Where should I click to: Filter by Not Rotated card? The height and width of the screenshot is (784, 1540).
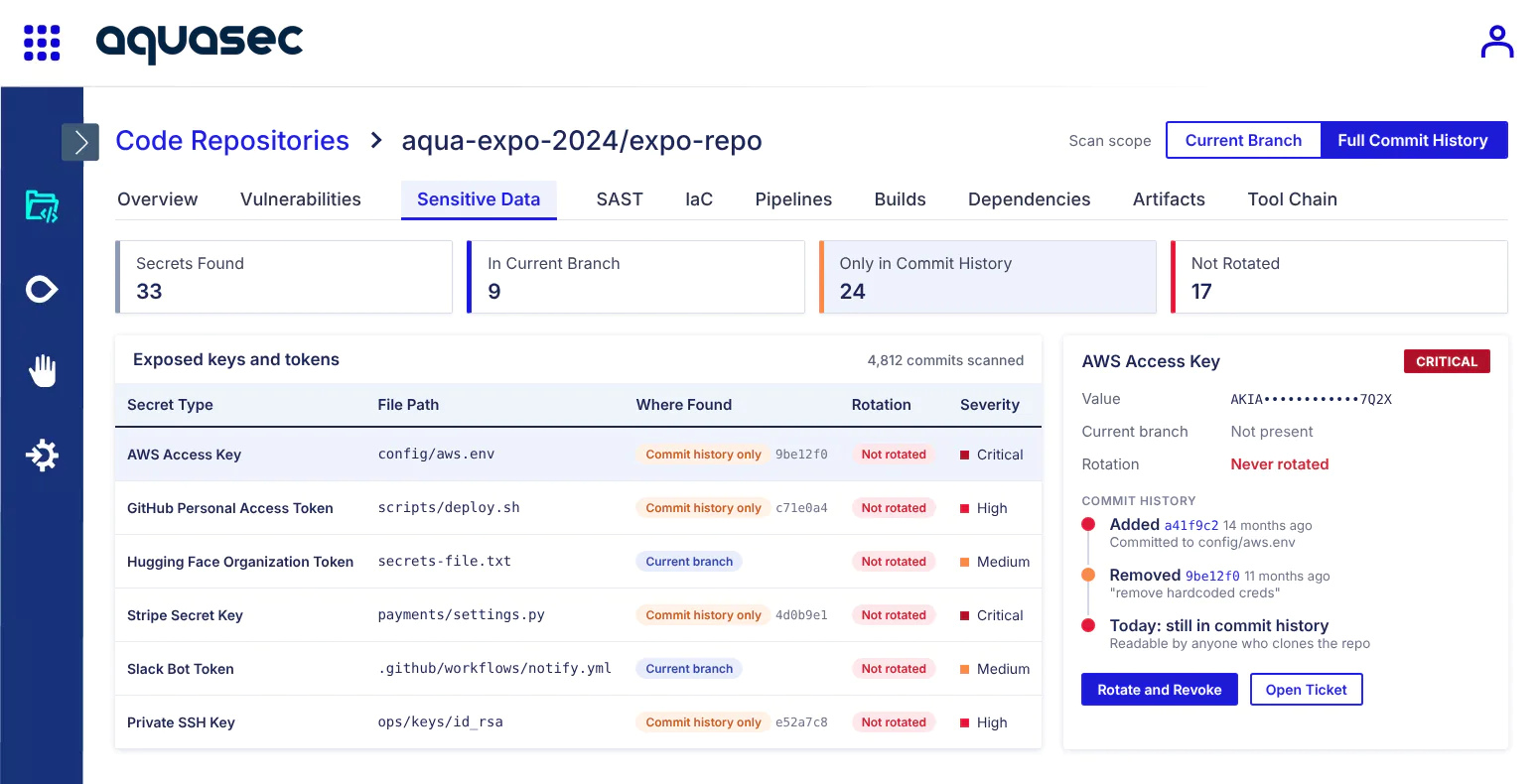(1339, 277)
